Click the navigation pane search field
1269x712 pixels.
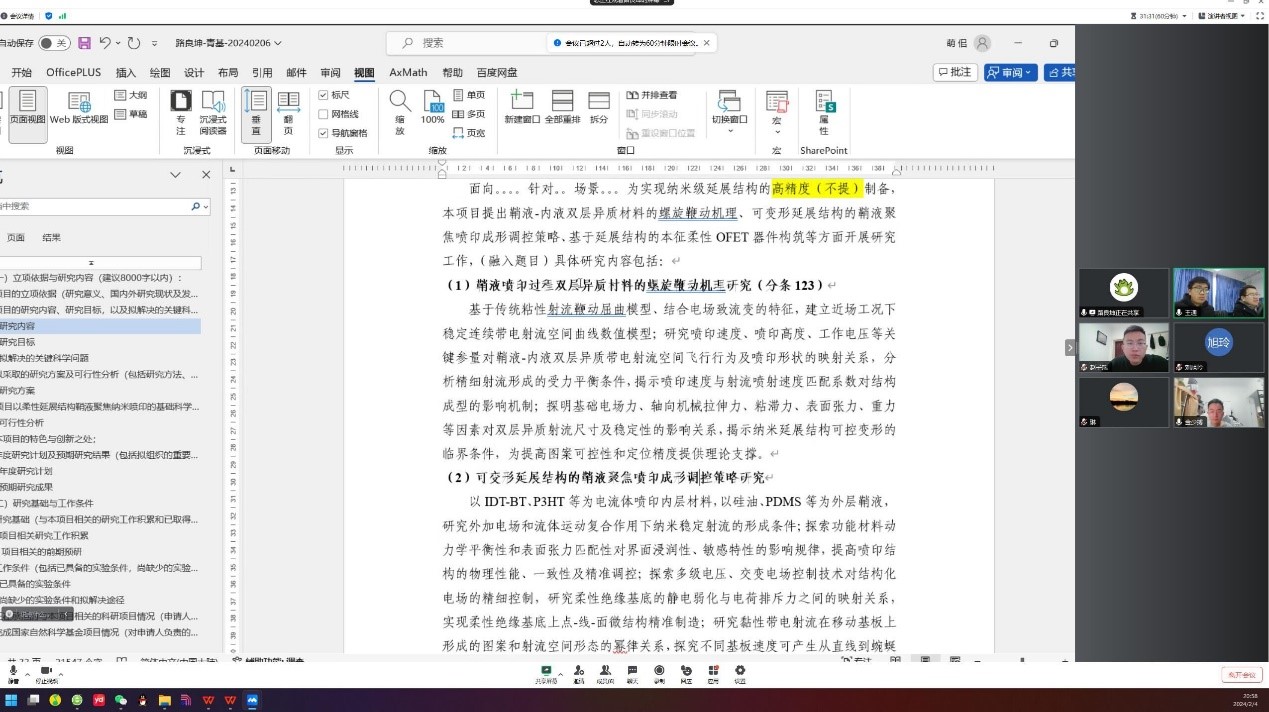(x=94, y=206)
